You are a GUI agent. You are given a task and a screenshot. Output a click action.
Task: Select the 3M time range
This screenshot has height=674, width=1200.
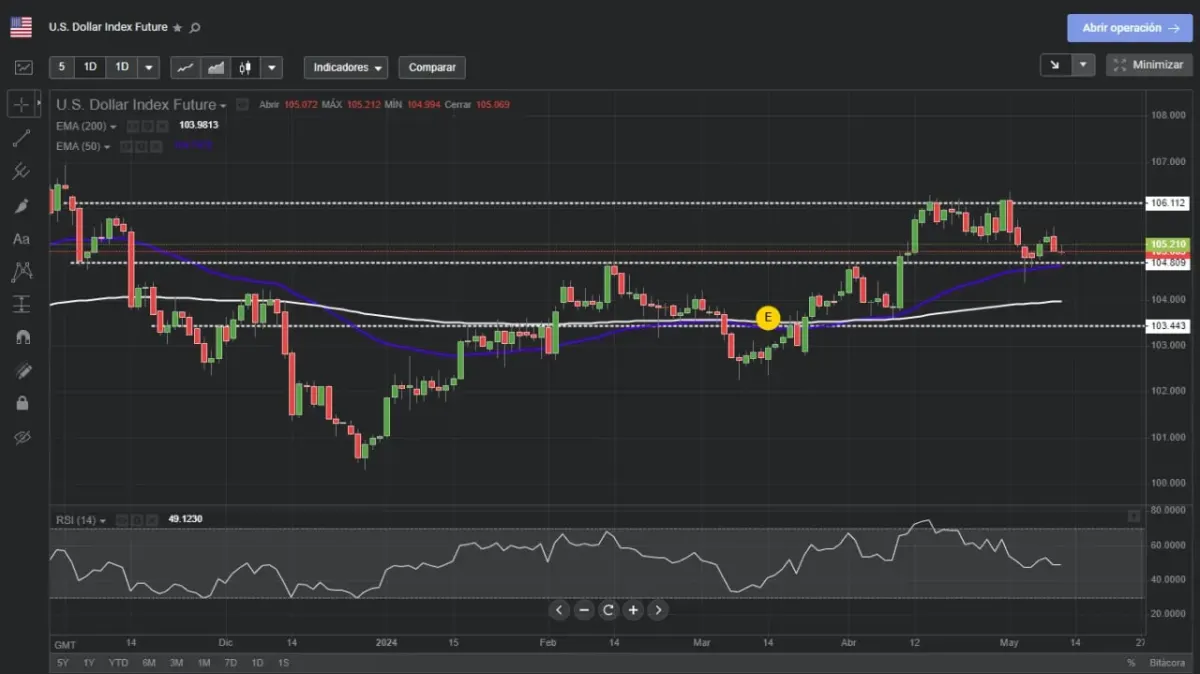tap(176, 663)
